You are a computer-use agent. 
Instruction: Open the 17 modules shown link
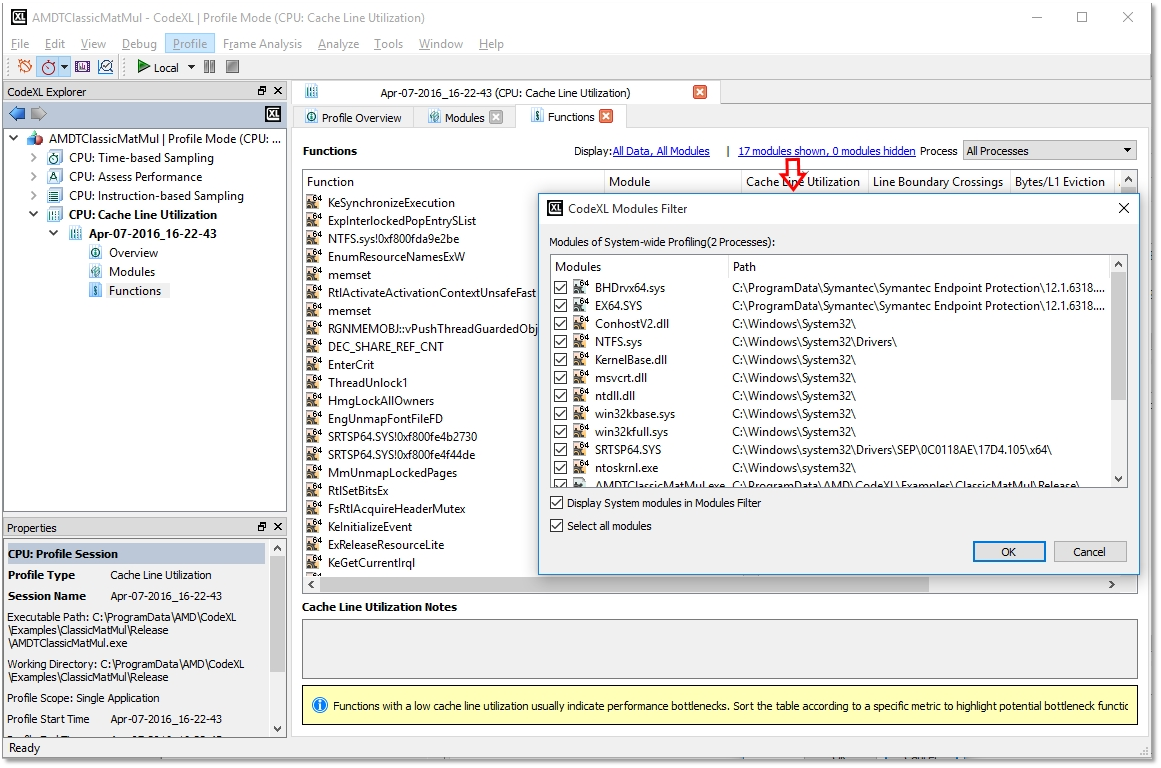coord(826,151)
